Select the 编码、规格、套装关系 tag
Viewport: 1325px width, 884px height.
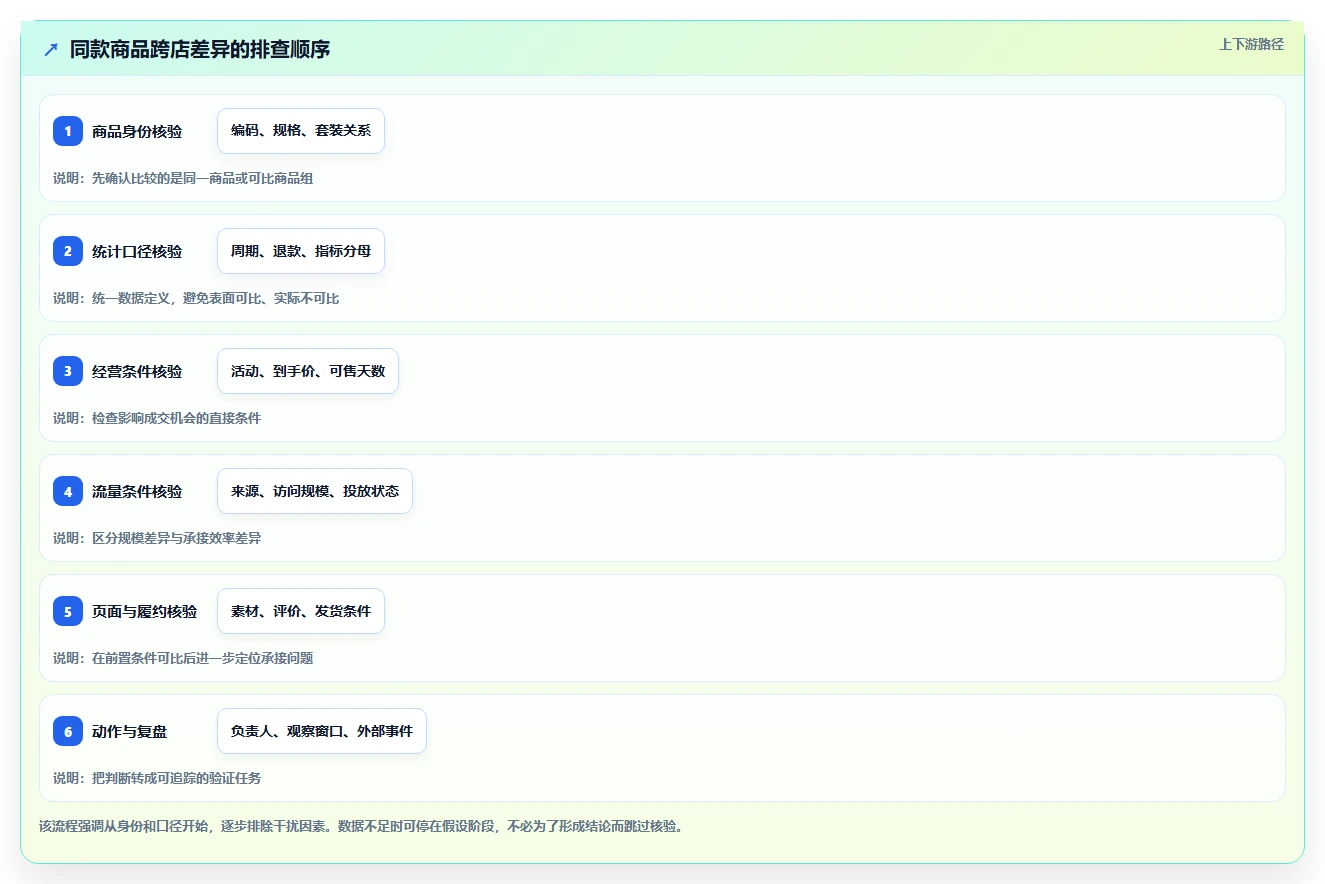[301, 131]
